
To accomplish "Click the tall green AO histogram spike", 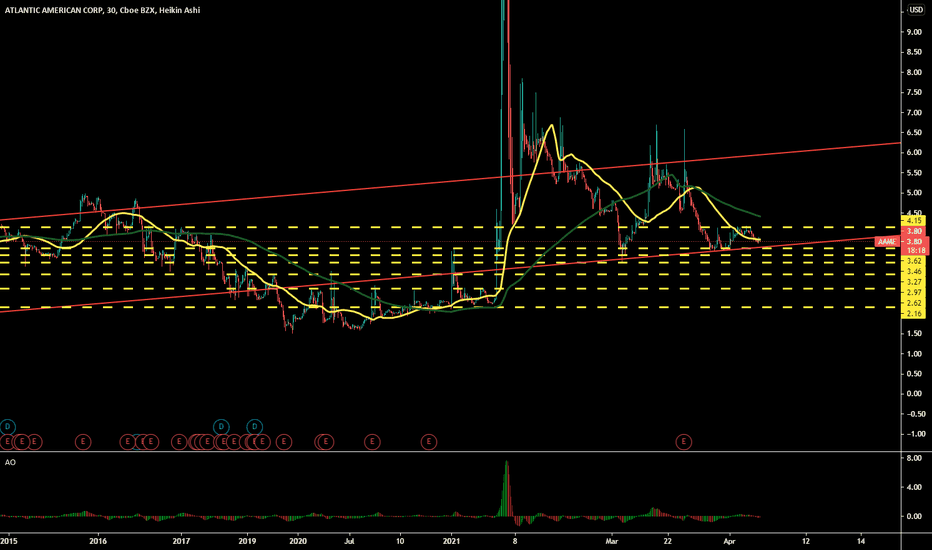I will coord(506,488).
